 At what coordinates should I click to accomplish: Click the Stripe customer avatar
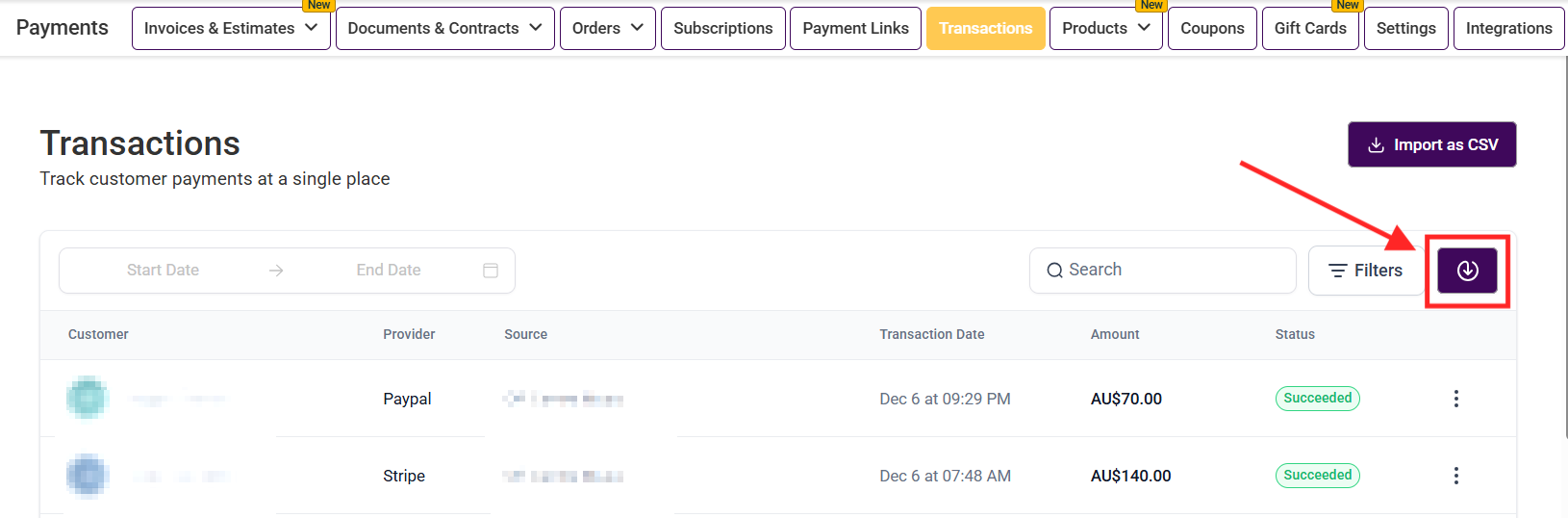click(x=88, y=476)
